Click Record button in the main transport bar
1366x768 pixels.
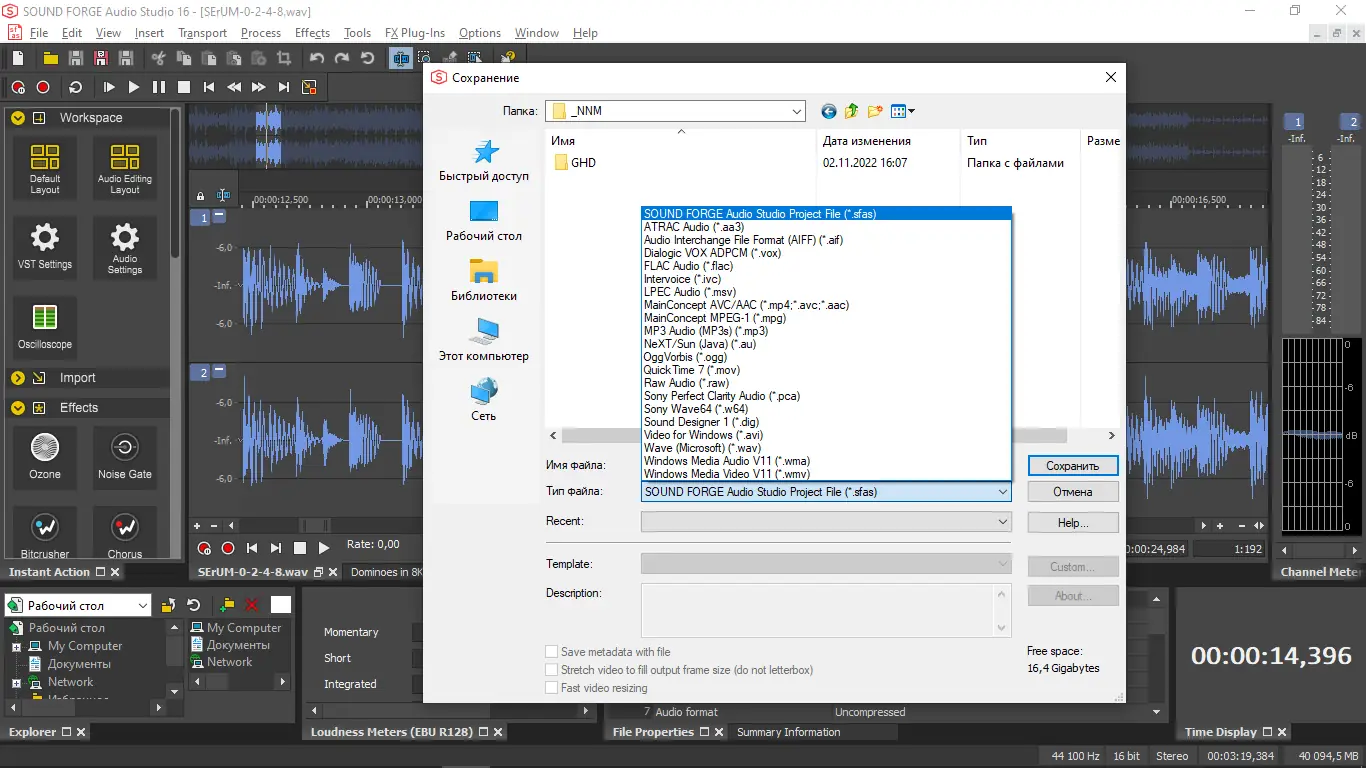click(43, 87)
